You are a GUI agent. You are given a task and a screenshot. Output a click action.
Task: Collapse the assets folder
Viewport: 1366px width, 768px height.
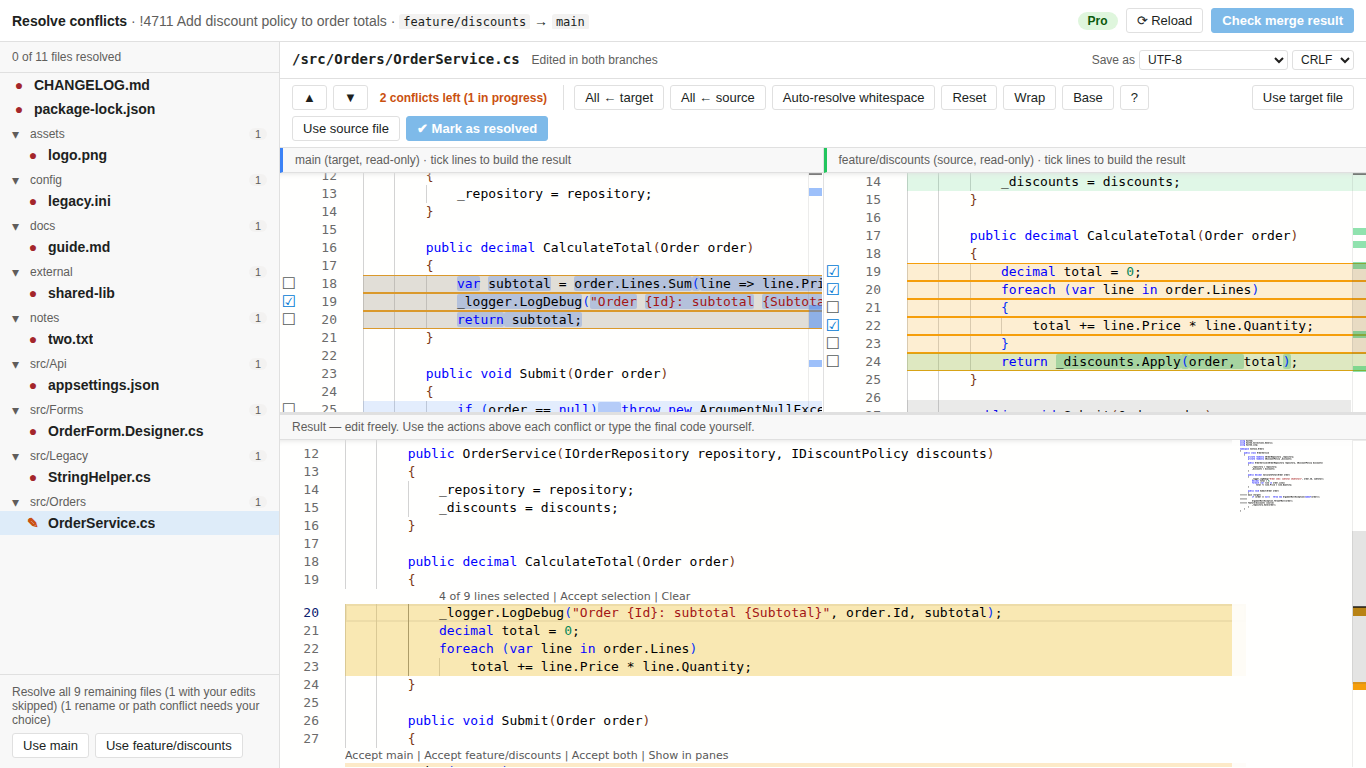[16, 134]
